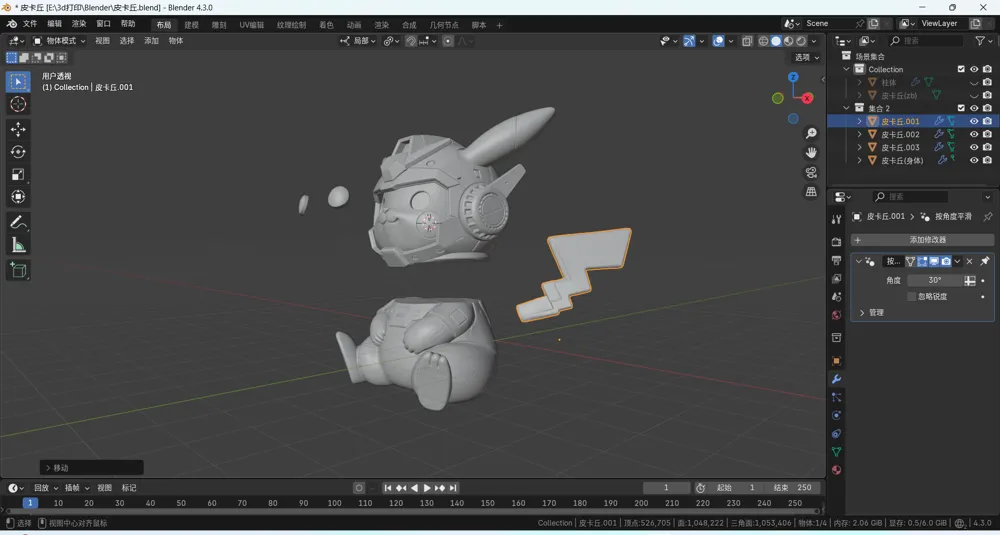Image resolution: width=1000 pixels, height=535 pixels.
Task: Click the 添加修改器 button
Action: [x=922, y=240]
